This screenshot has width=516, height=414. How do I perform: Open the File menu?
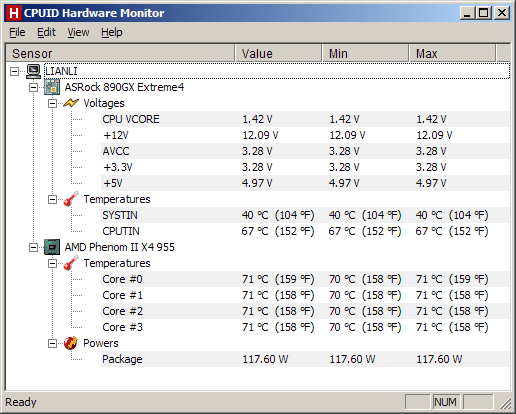pos(17,32)
